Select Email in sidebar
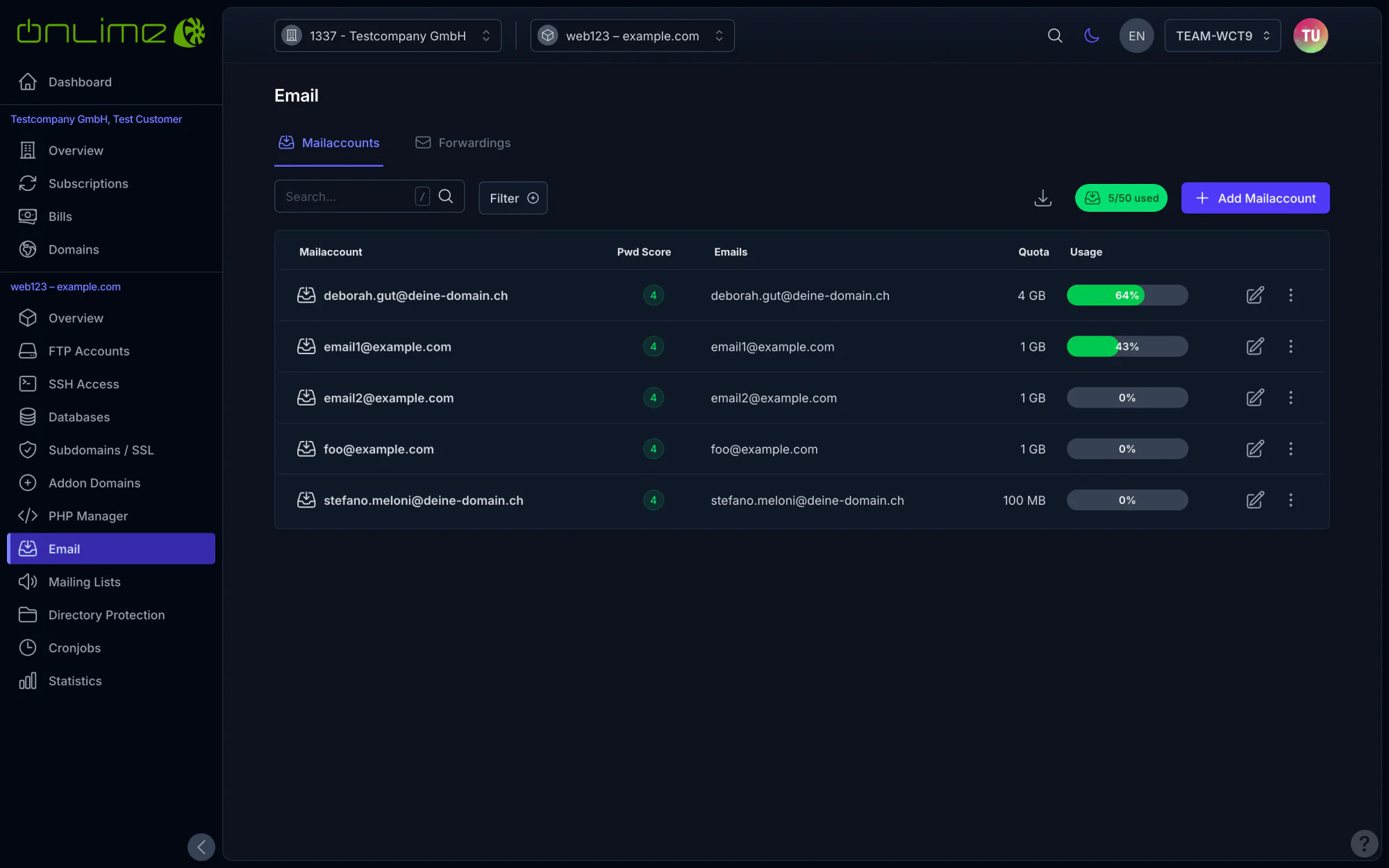 tap(111, 549)
